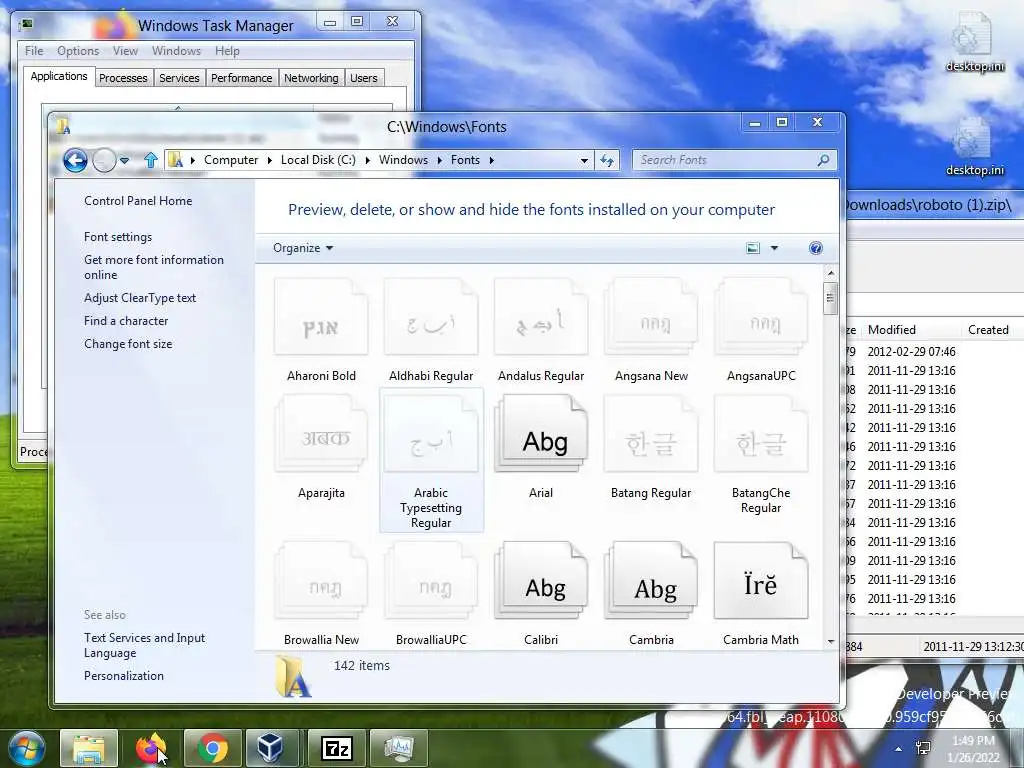The width and height of the screenshot is (1024, 768).
Task: Switch to Performance tab in Task Manager
Action: (x=242, y=78)
